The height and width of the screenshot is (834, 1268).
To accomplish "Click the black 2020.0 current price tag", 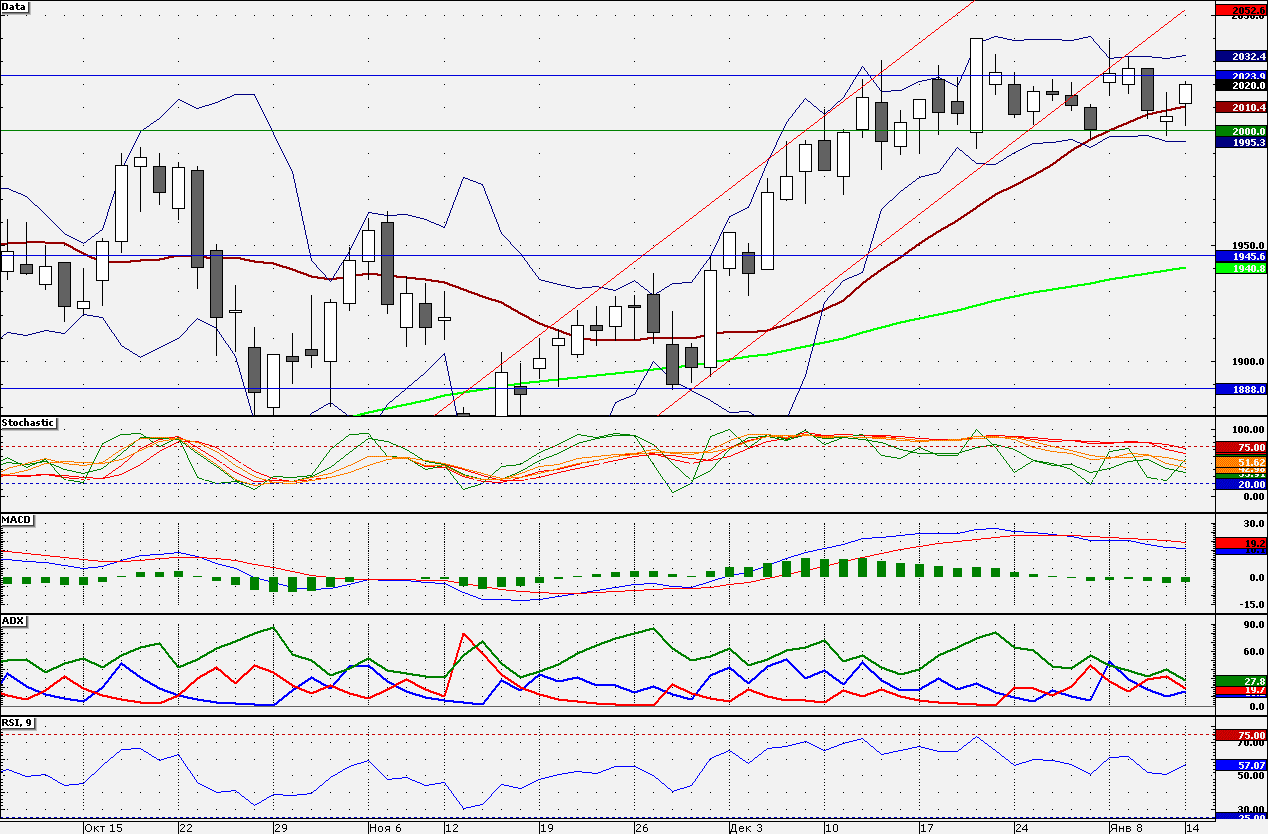I will click(1240, 87).
